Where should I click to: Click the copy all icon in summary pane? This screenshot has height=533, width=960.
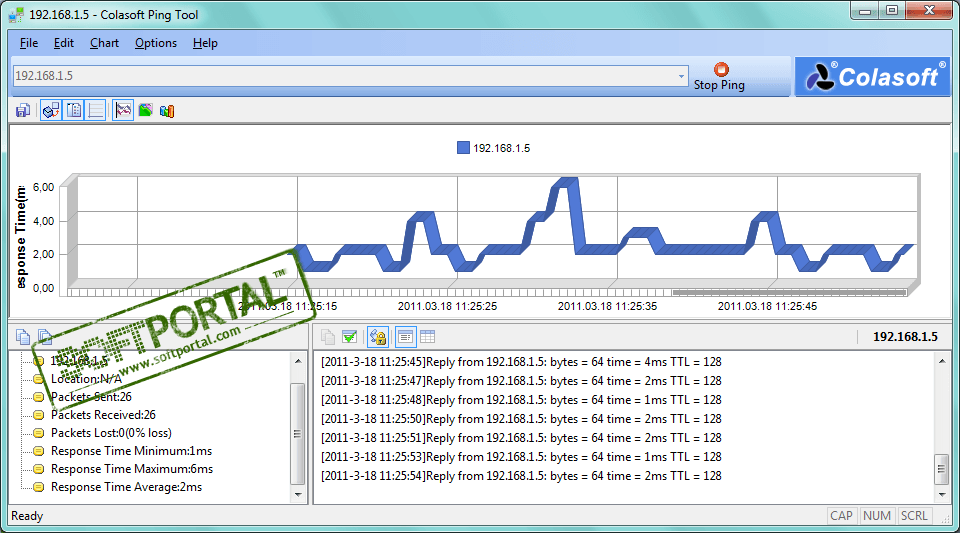pyautogui.click(x=45, y=337)
